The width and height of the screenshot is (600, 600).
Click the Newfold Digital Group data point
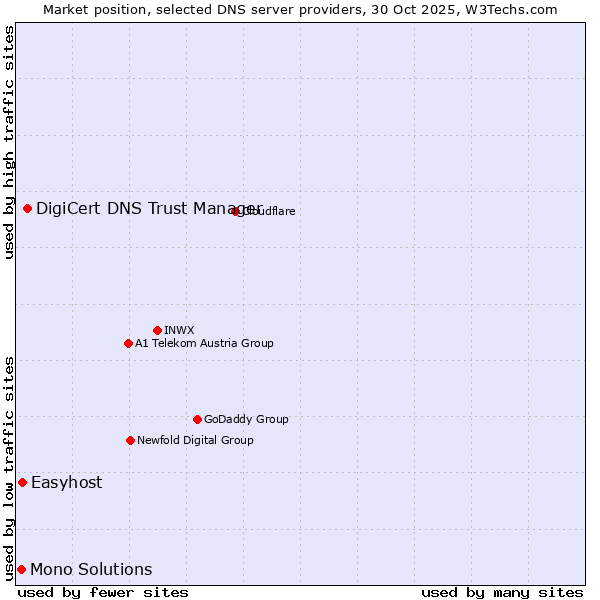point(130,440)
